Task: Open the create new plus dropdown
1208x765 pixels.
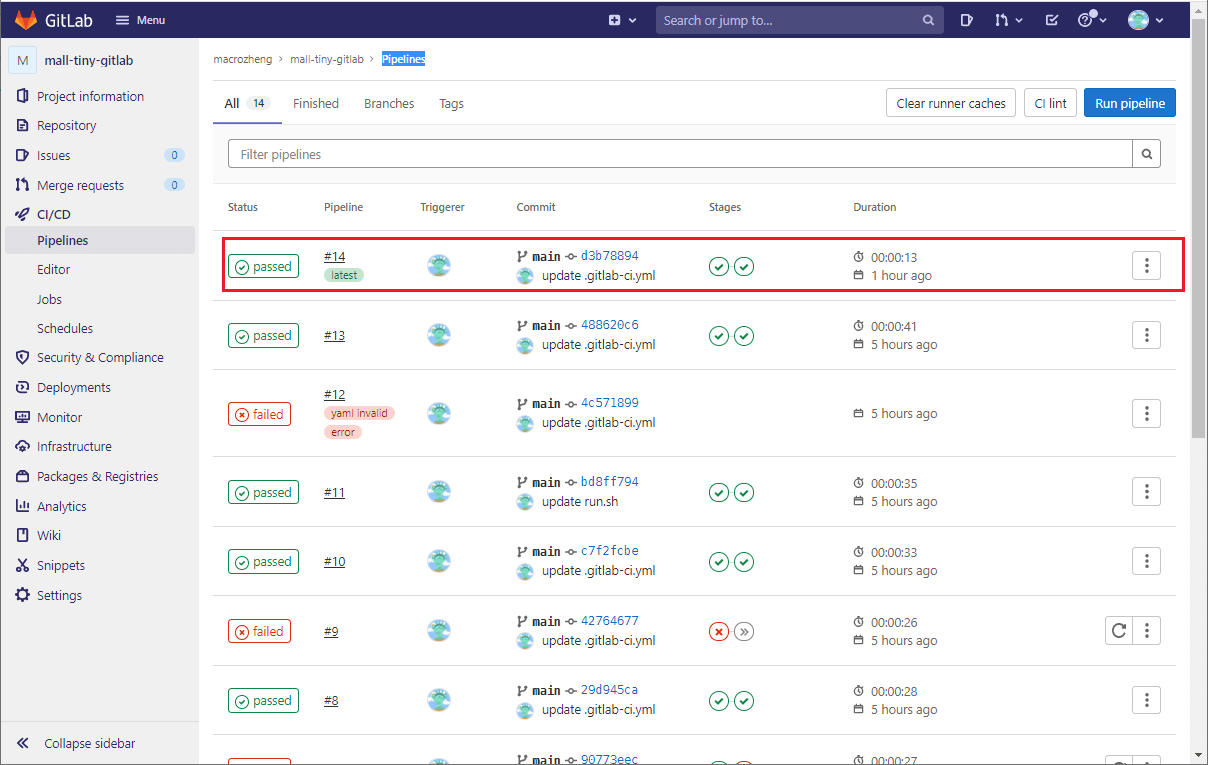Action: coord(622,20)
